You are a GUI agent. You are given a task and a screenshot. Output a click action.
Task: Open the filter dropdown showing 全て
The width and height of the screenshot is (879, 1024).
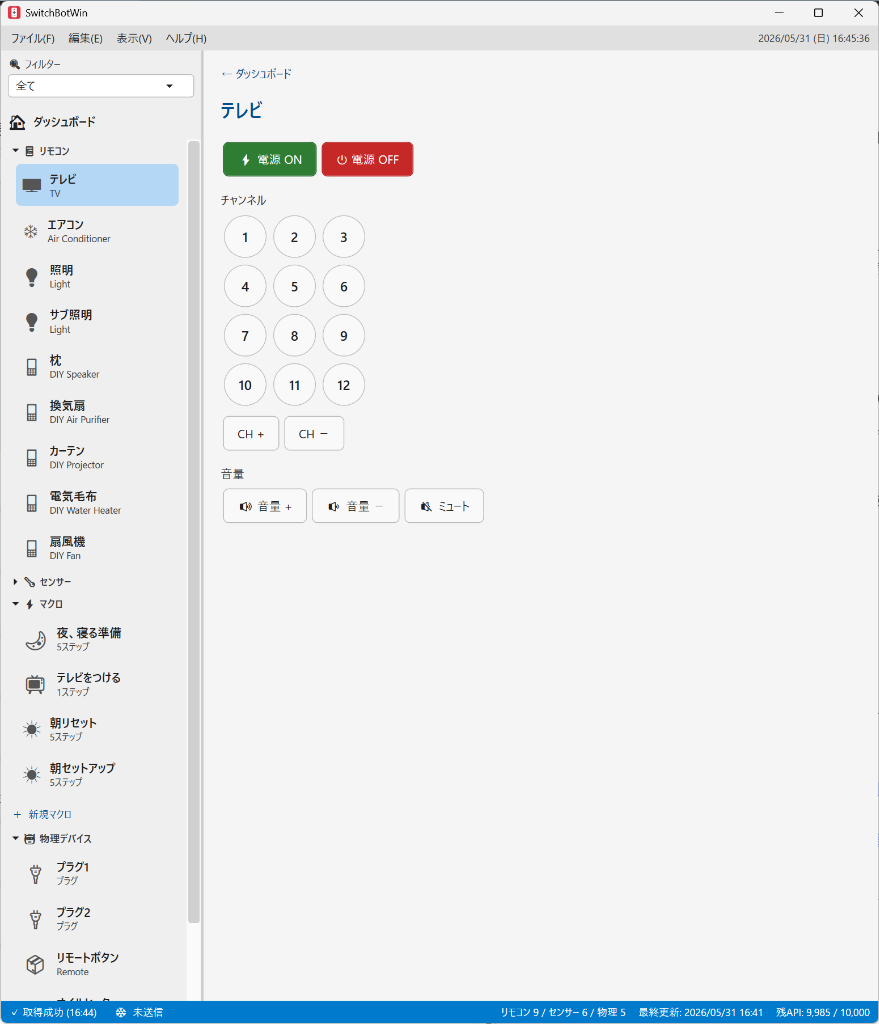click(101, 86)
